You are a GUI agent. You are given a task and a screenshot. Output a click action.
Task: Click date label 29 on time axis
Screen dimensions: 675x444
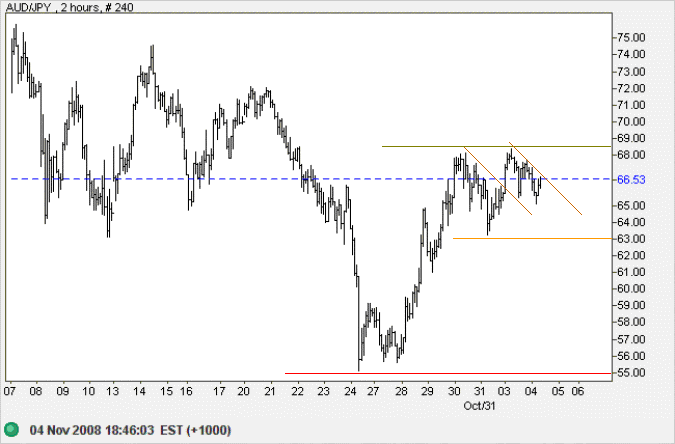[427, 391]
